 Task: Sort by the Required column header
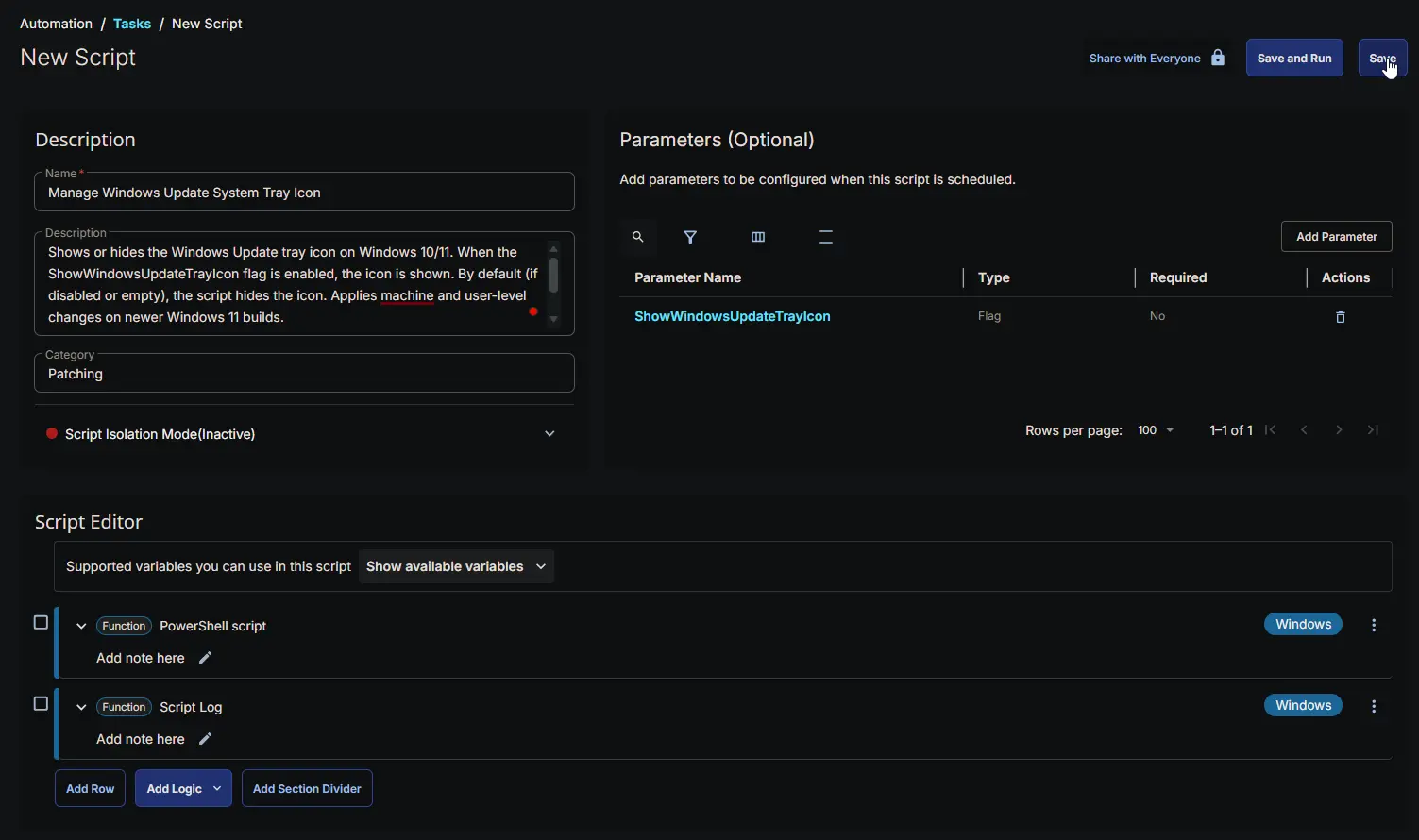[x=1178, y=277]
